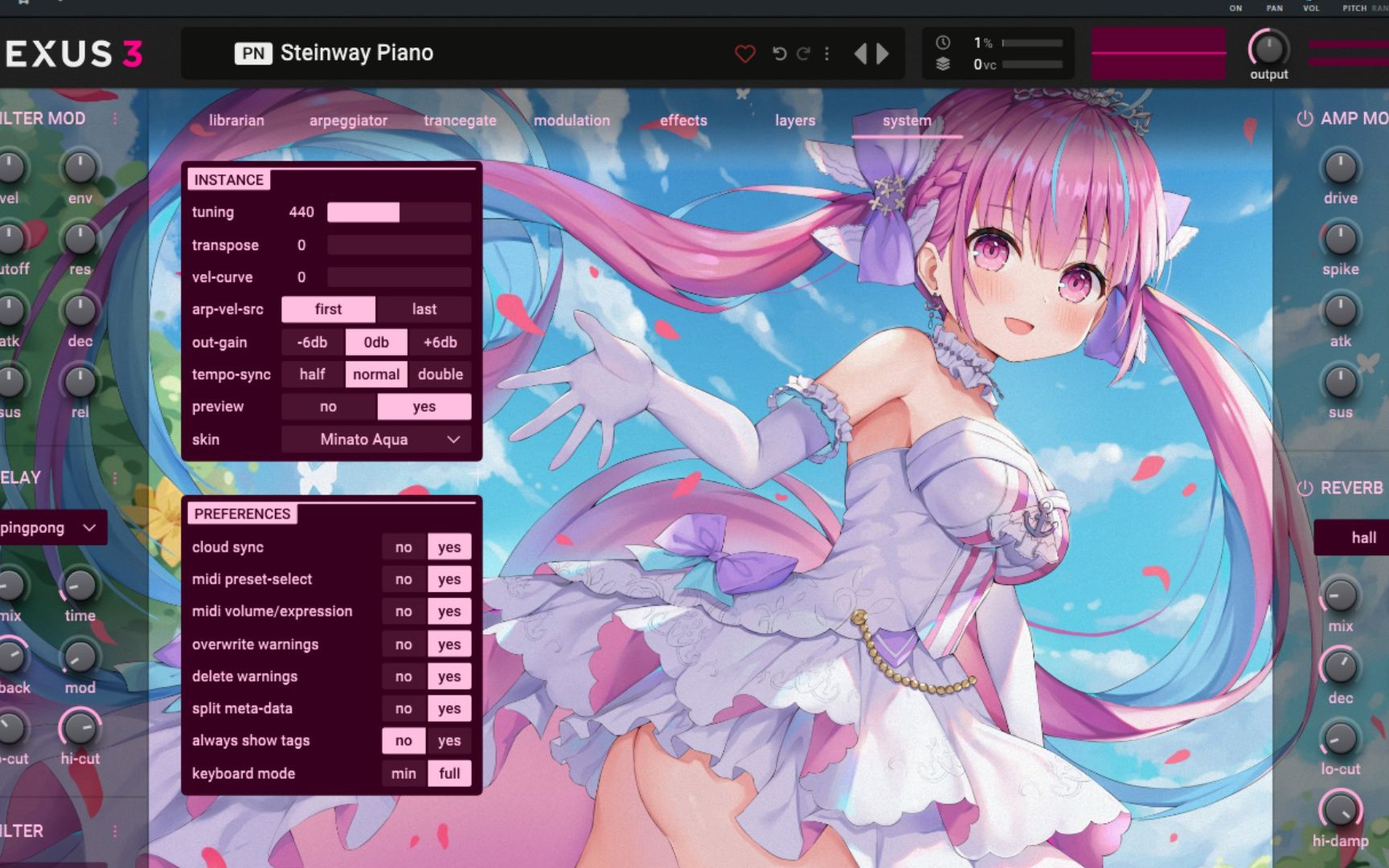Select double tempo-sync mode
The width and height of the screenshot is (1389, 868).
(440, 374)
